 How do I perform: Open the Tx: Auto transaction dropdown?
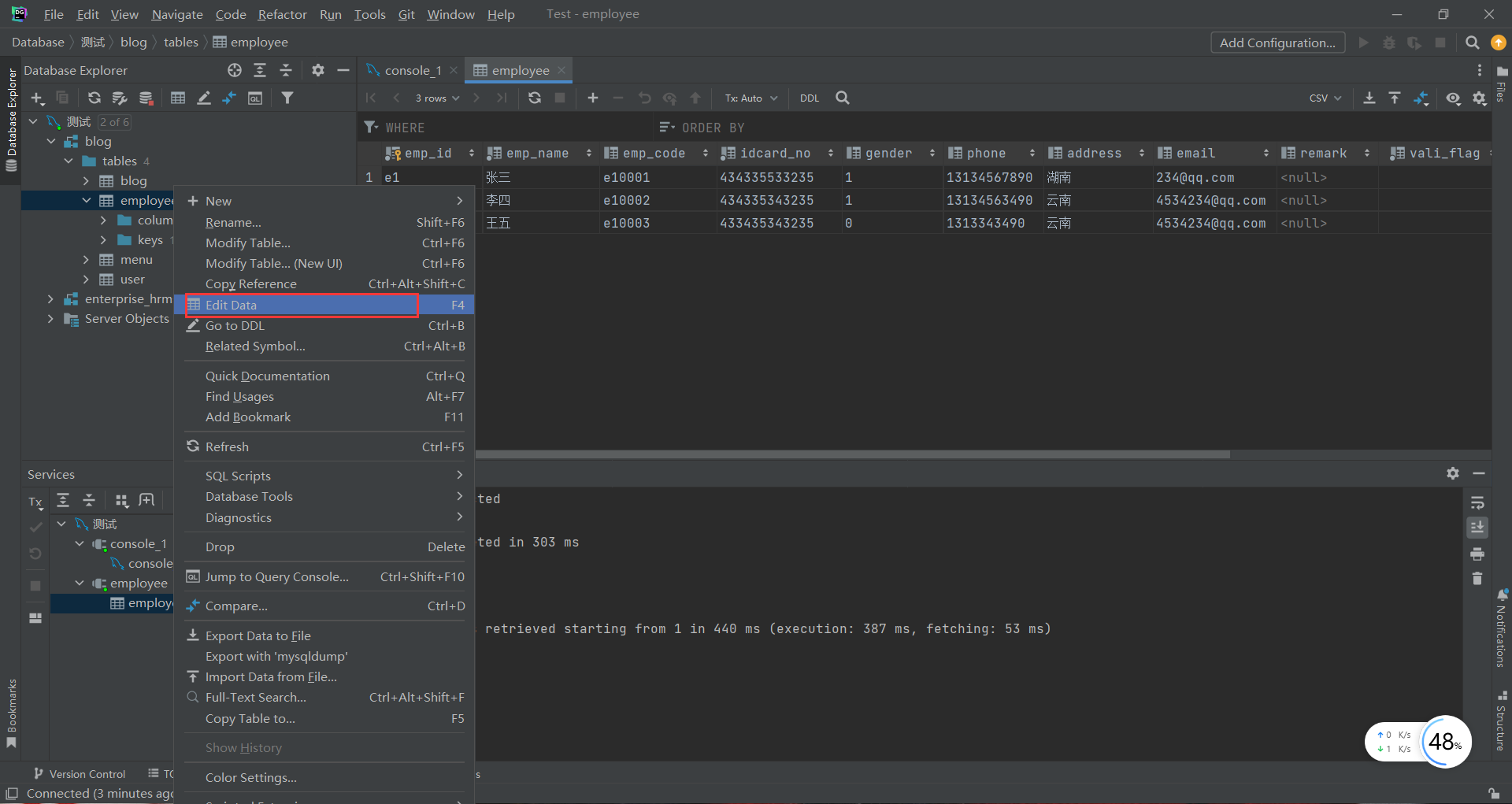pos(750,98)
